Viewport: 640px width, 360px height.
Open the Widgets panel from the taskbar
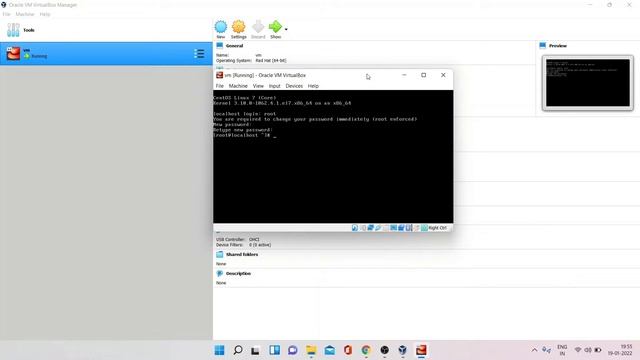coord(274,350)
